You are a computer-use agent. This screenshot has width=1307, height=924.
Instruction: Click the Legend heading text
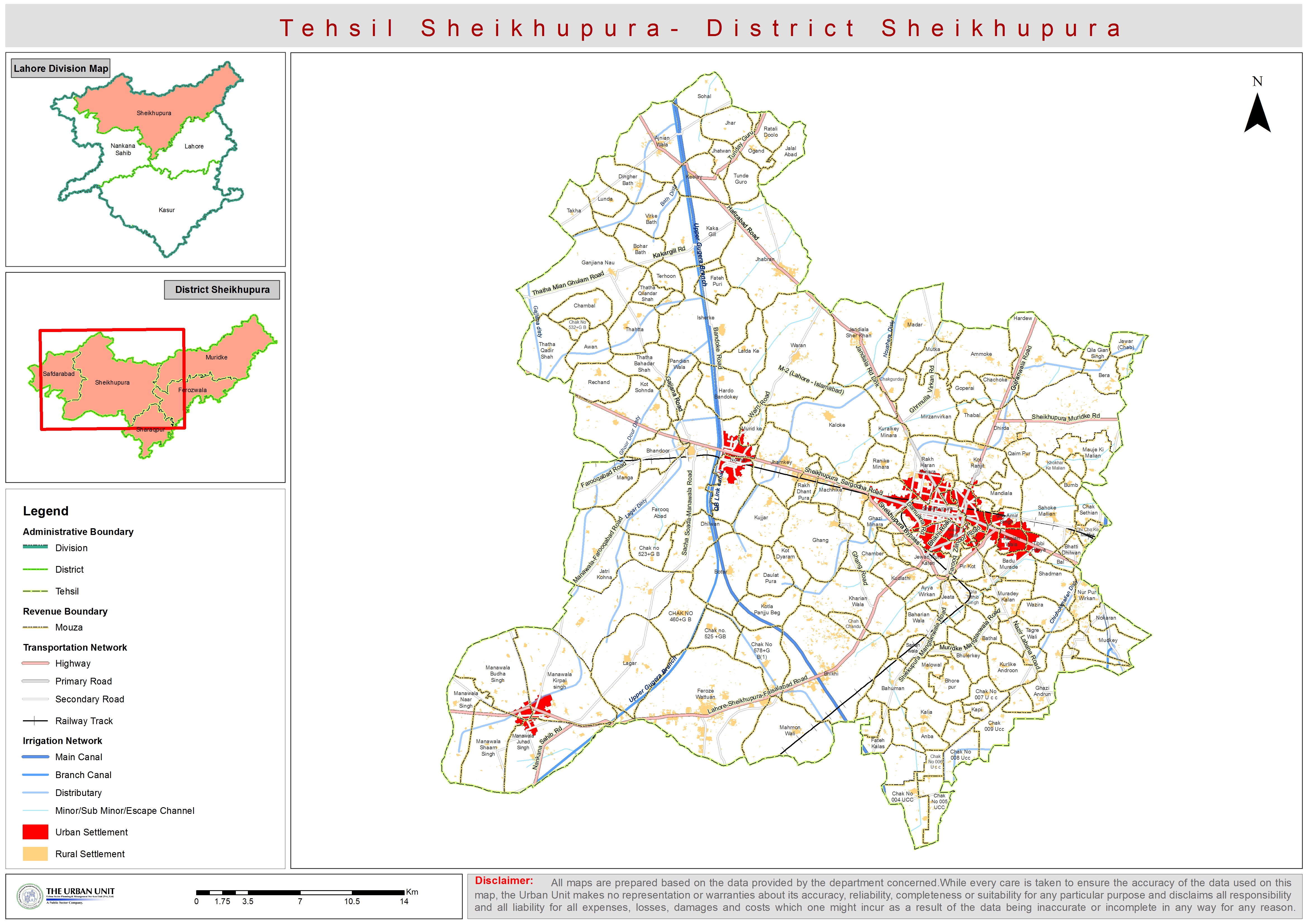tap(46, 511)
